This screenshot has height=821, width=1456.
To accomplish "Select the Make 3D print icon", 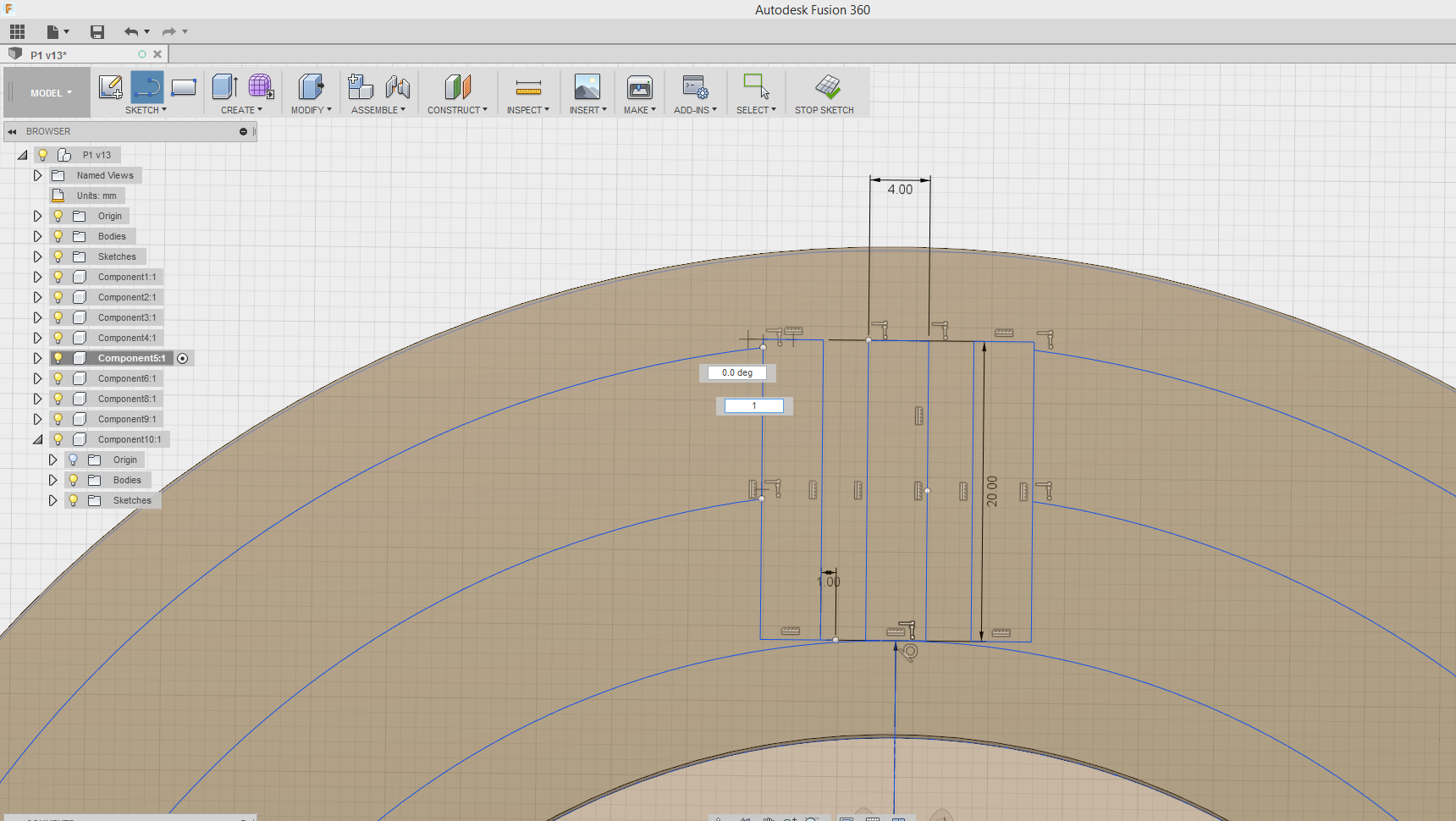I will tap(639, 86).
